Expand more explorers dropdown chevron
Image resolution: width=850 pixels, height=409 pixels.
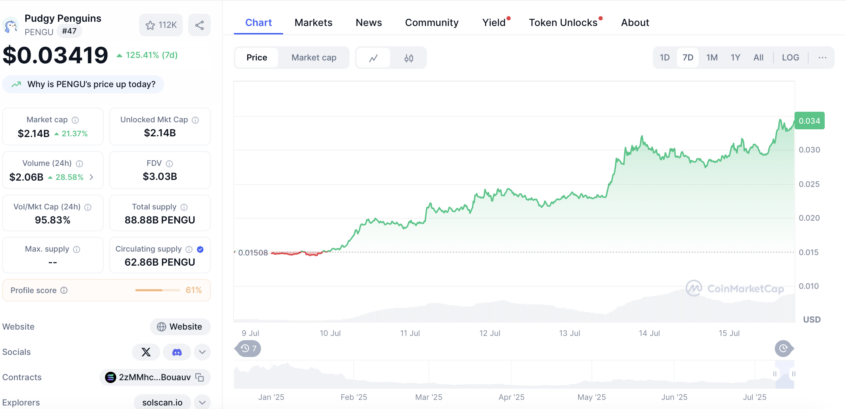coord(202,402)
